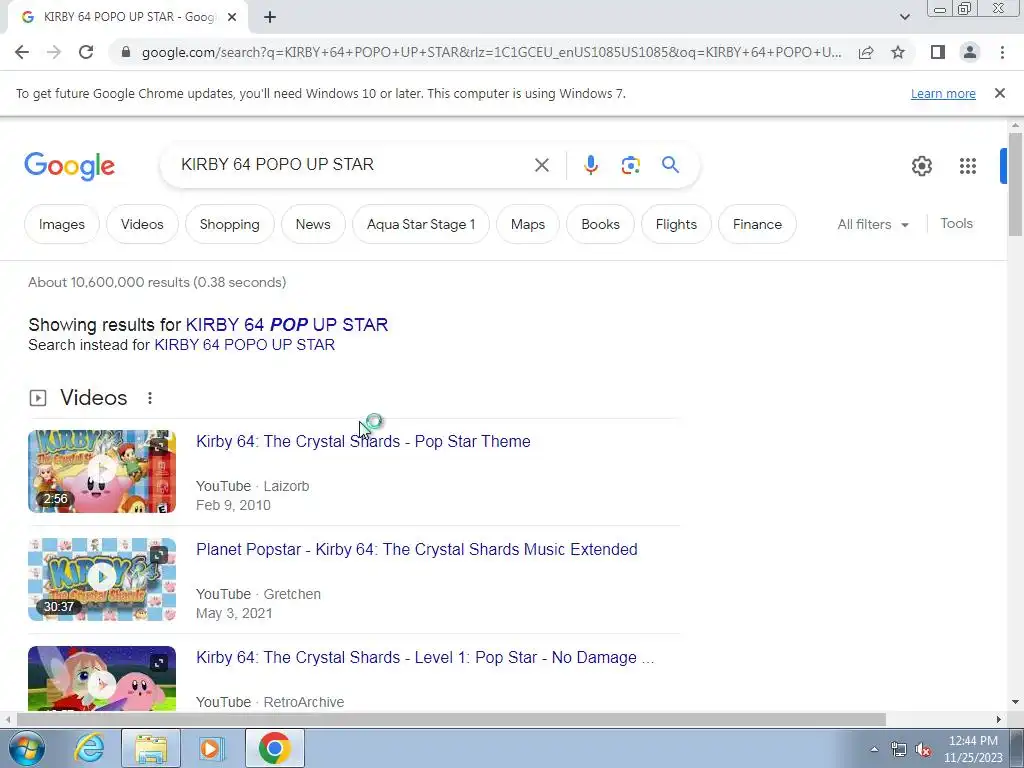
Task: Click the browser forward arrow
Action: (x=54, y=52)
